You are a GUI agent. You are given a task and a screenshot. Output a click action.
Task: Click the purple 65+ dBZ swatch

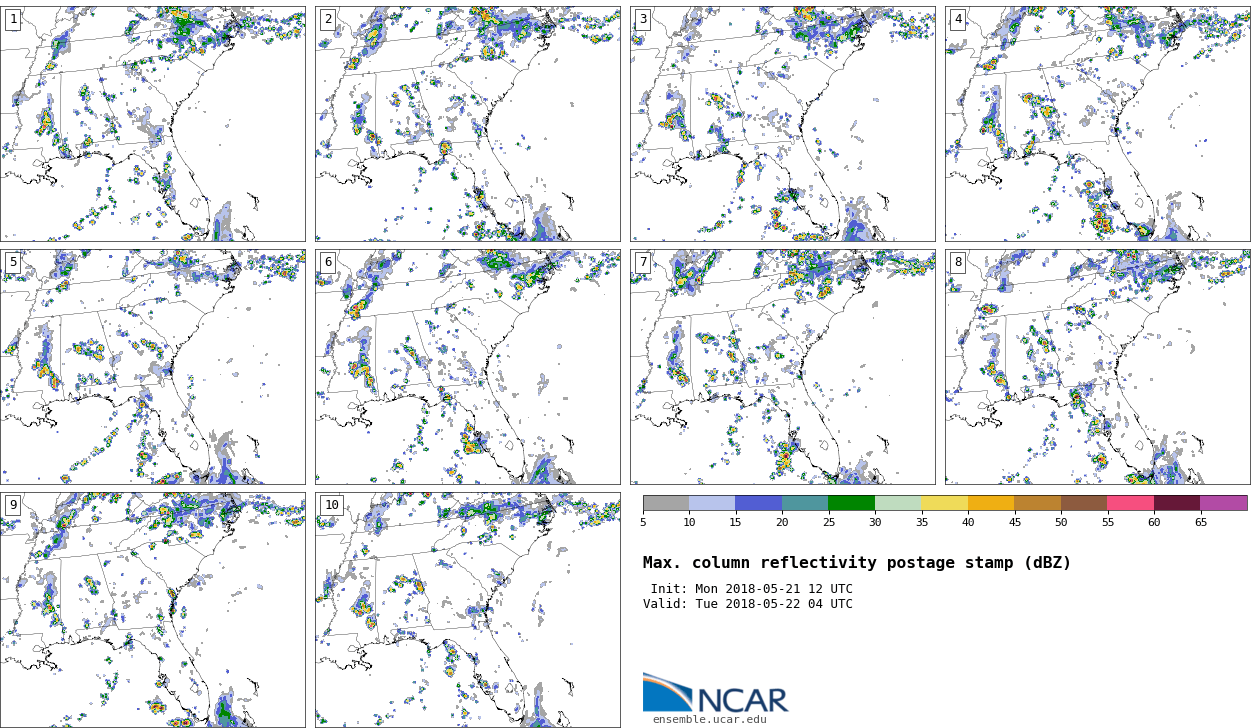[x=1223, y=503]
